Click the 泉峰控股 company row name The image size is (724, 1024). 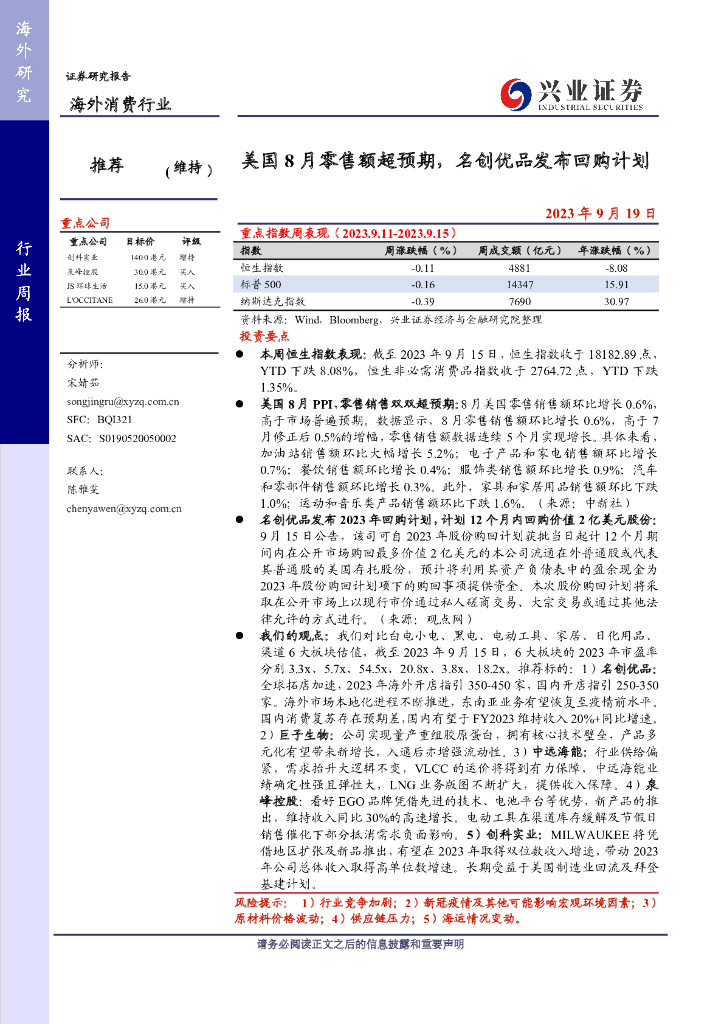pos(82,272)
